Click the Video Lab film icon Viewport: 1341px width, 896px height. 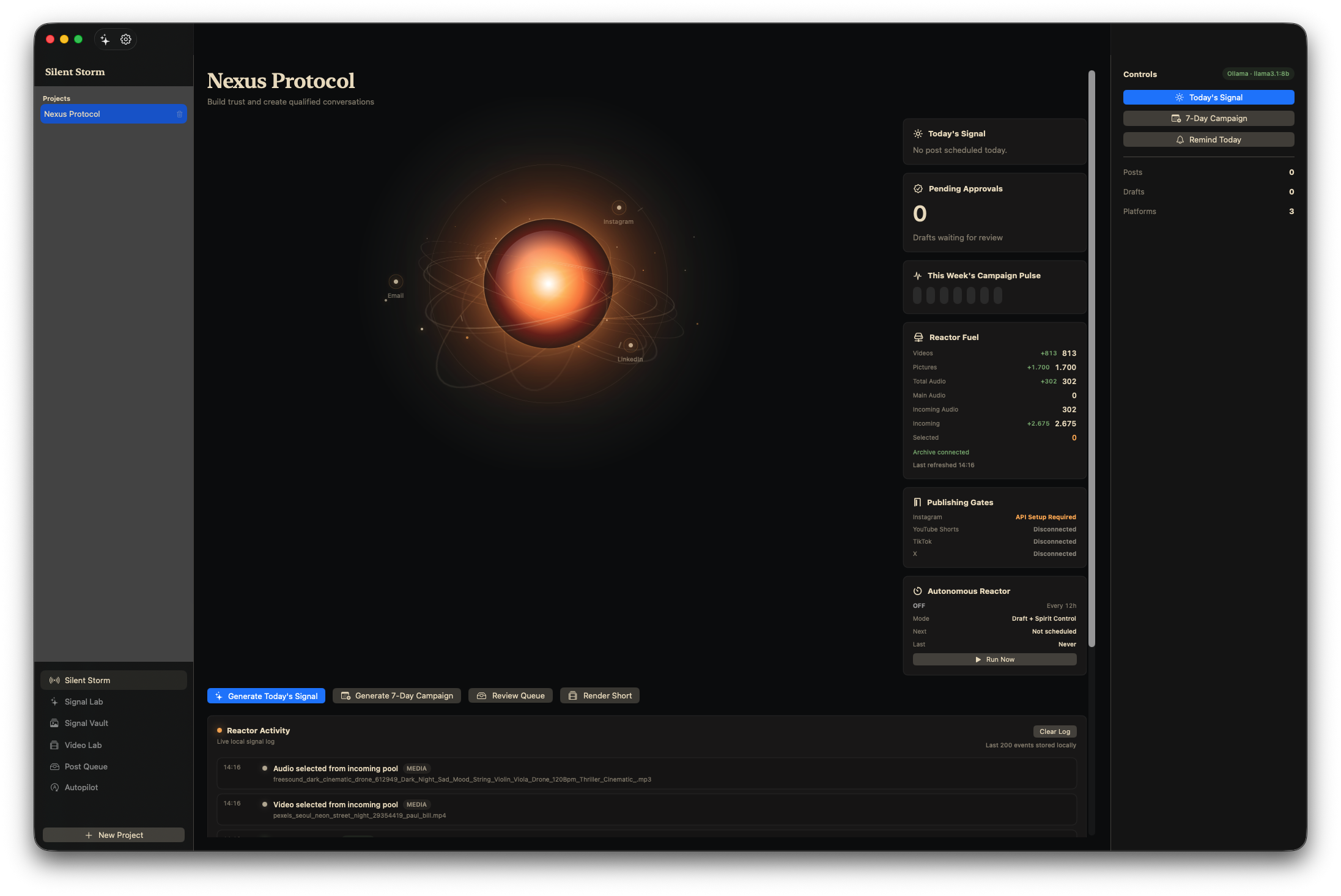pyautogui.click(x=54, y=746)
